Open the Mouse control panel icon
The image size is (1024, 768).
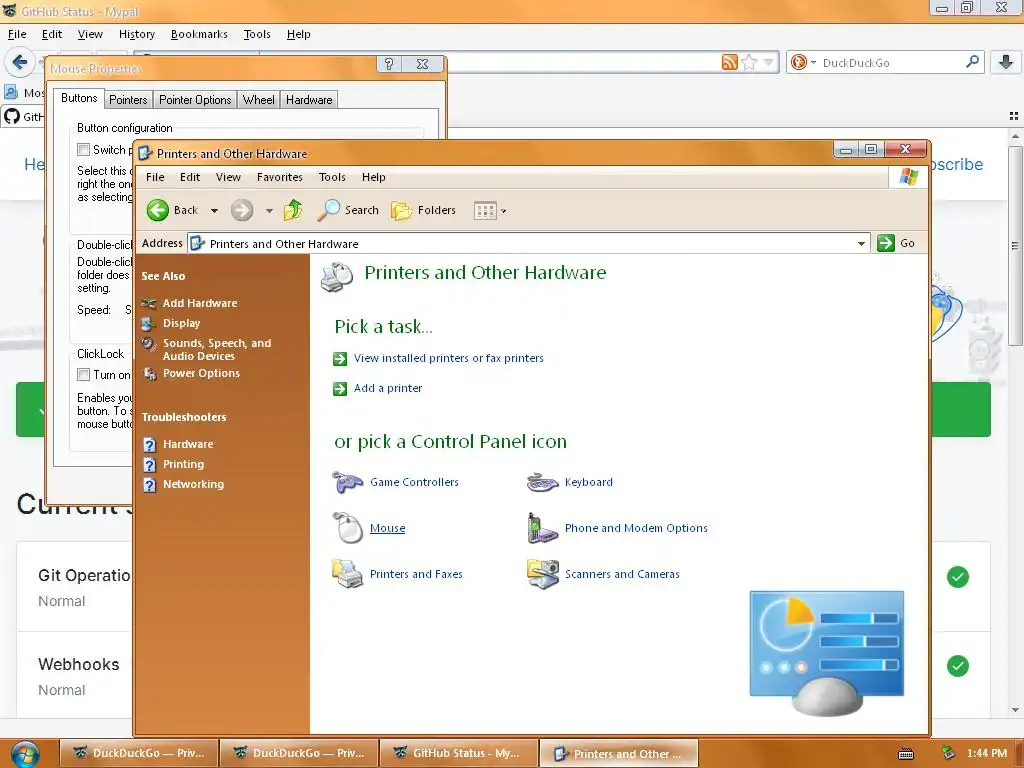tap(348, 528)
